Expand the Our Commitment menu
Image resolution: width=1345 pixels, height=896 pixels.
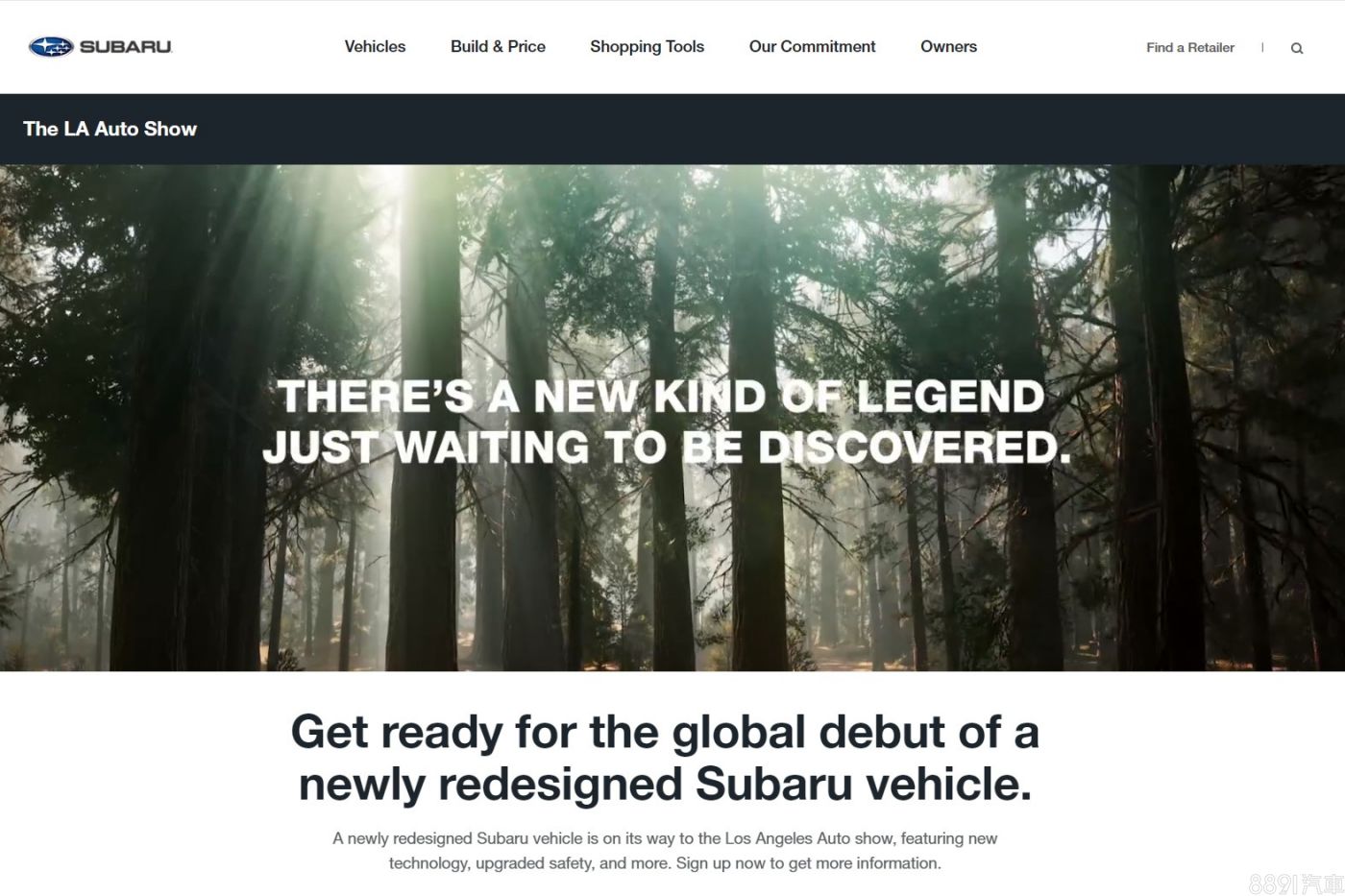pos(812,46)
